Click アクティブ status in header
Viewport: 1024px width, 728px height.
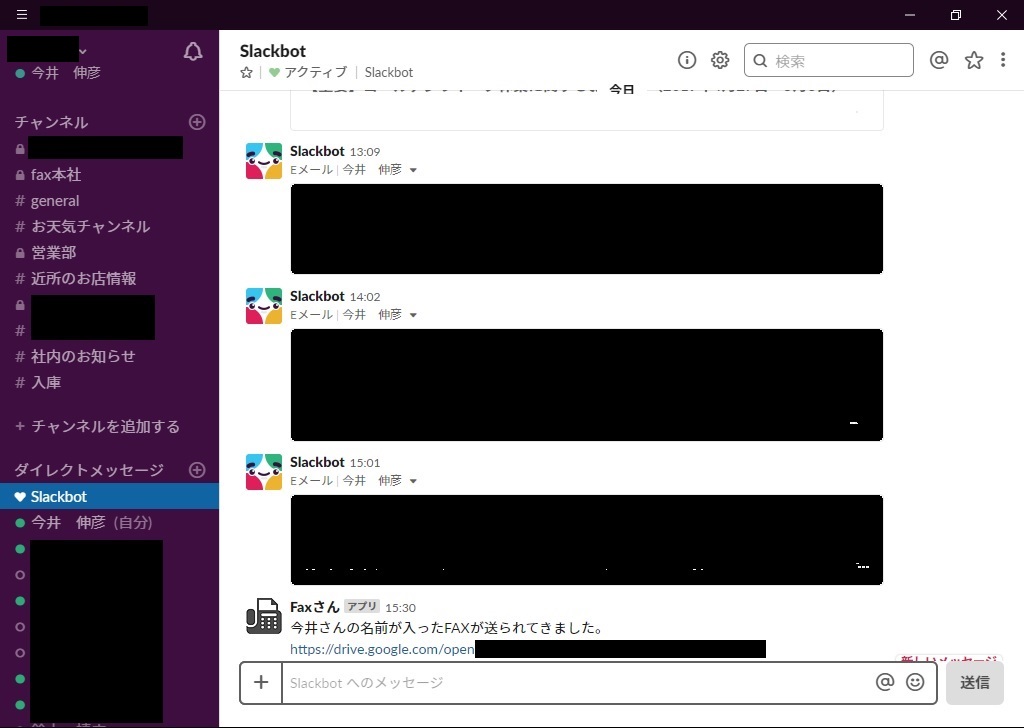tap(315, 72)
